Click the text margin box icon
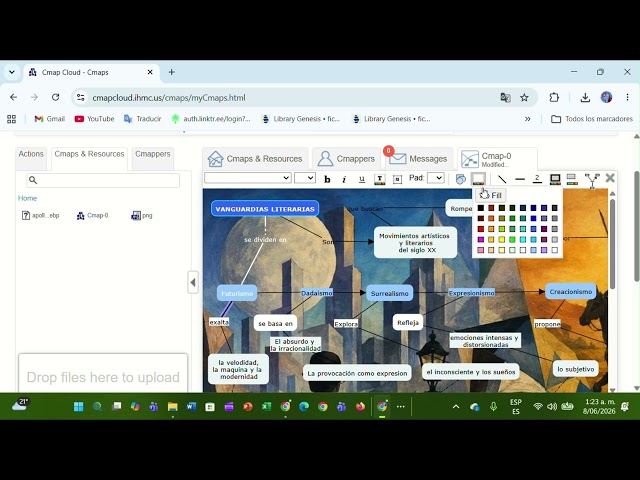 (397, 179)
